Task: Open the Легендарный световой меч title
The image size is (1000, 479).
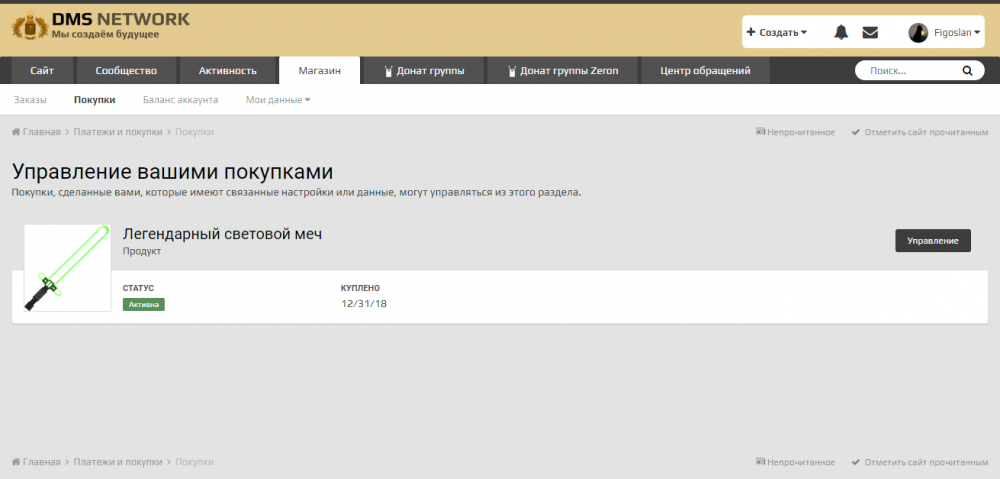Action: pos(222,234)
